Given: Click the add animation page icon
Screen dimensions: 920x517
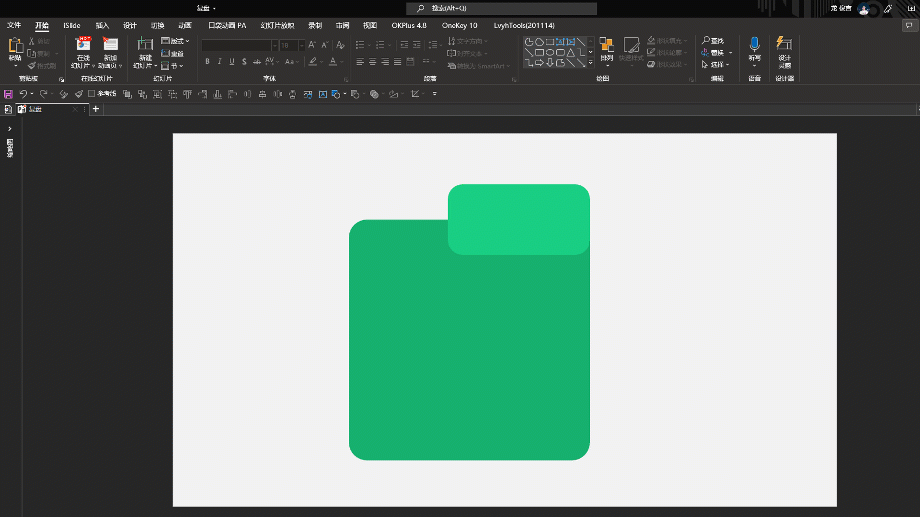Looking at the screenshot, I should [x=110, y=45].
